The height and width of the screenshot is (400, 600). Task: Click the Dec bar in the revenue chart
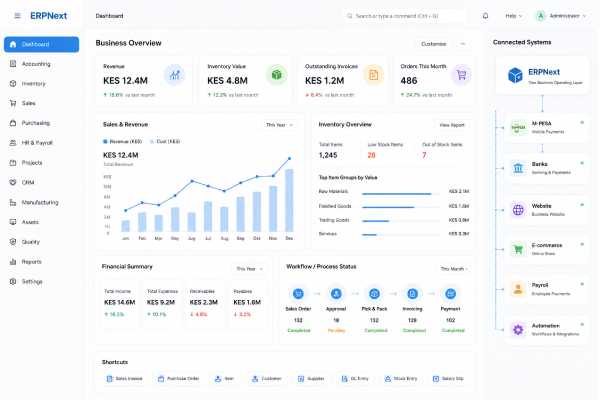[x=289, y=200]
